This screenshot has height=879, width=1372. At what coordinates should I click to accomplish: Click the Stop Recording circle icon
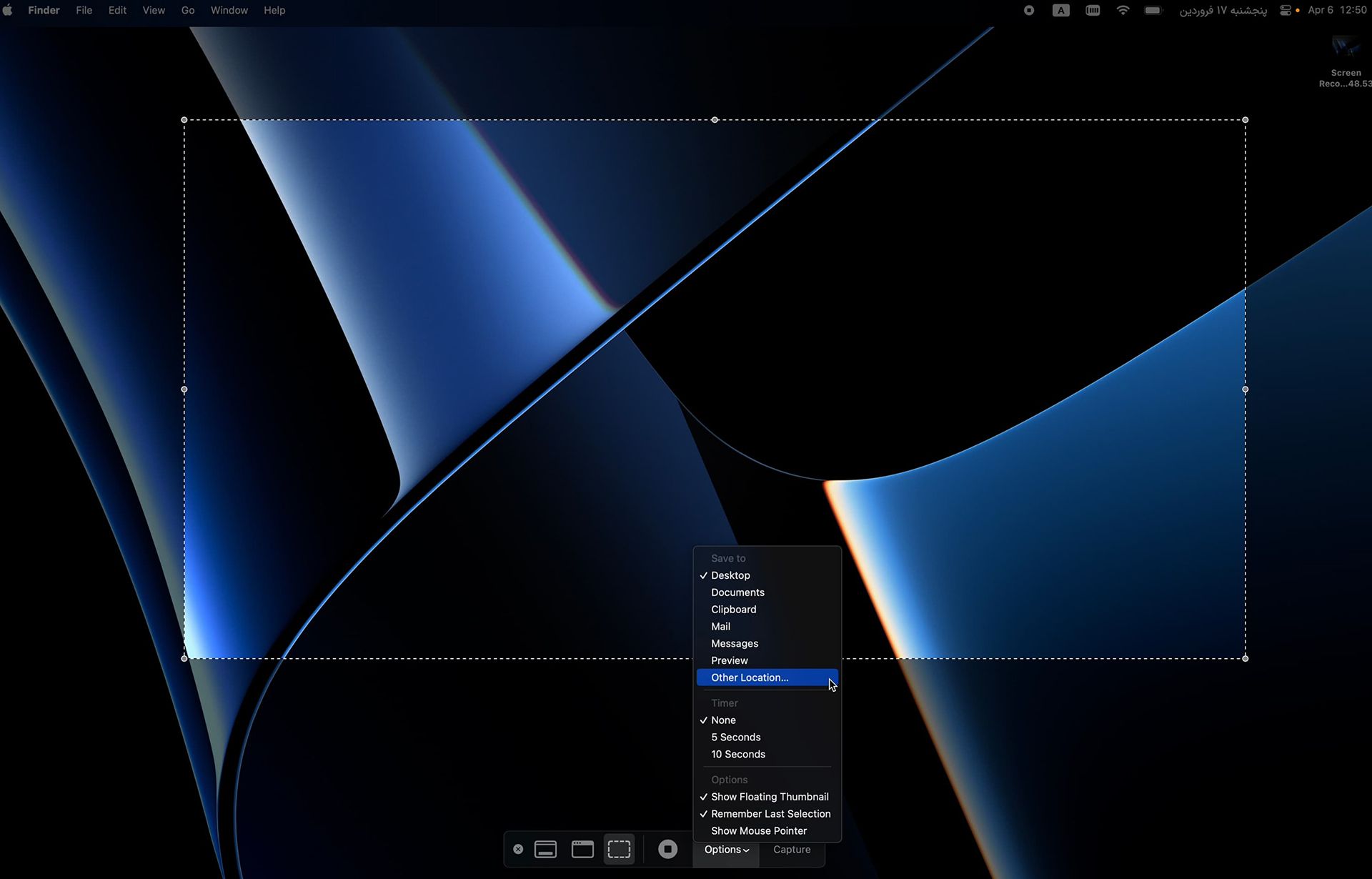coord(667,849)
